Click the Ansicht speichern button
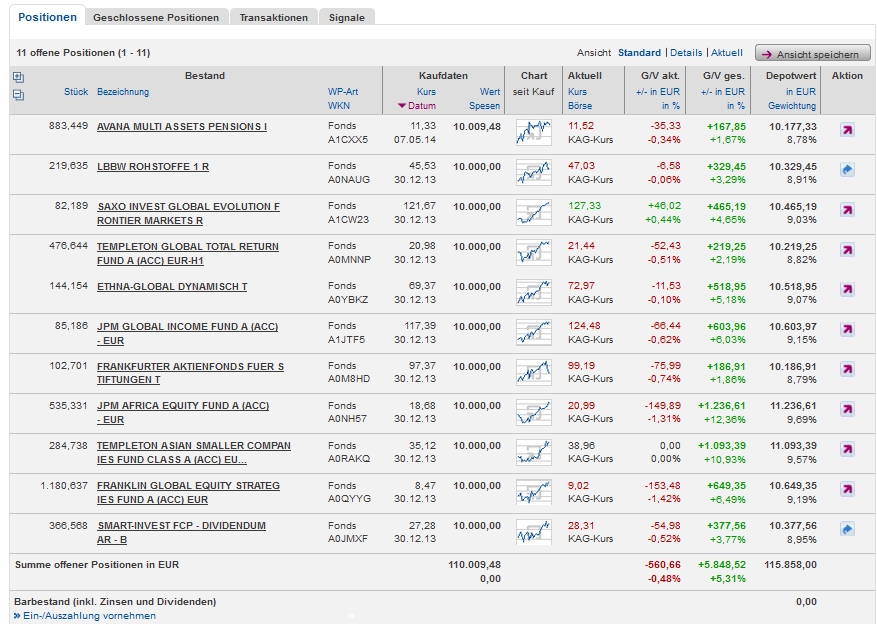Image resolution: width=877 pixels, height=624 pixels. (x=812, y=54)
